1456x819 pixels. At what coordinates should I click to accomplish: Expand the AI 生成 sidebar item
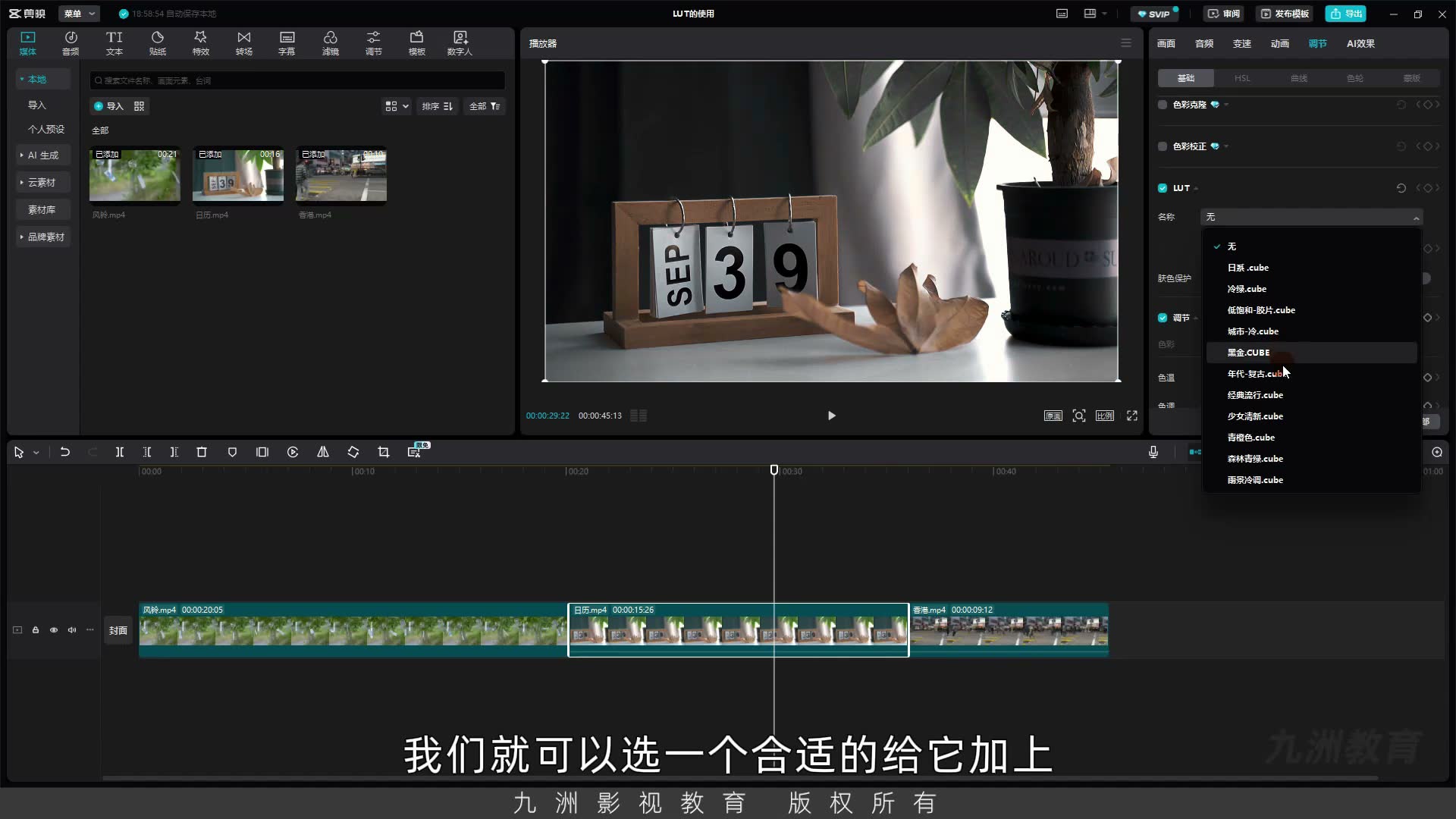[x=43, y=155]
